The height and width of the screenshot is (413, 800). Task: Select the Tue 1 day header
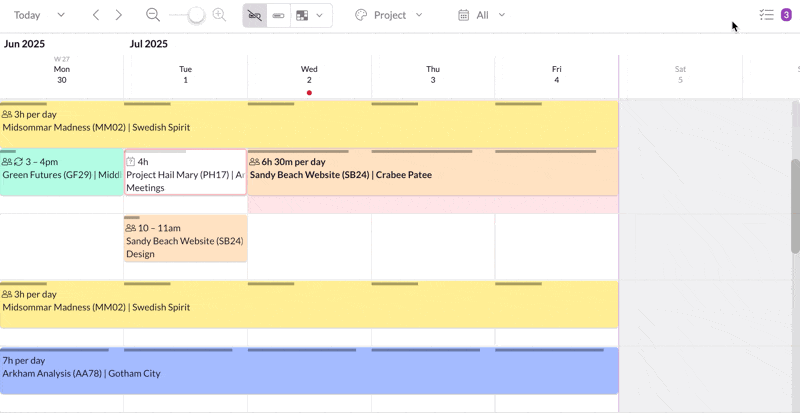click(x=185, y=75)
